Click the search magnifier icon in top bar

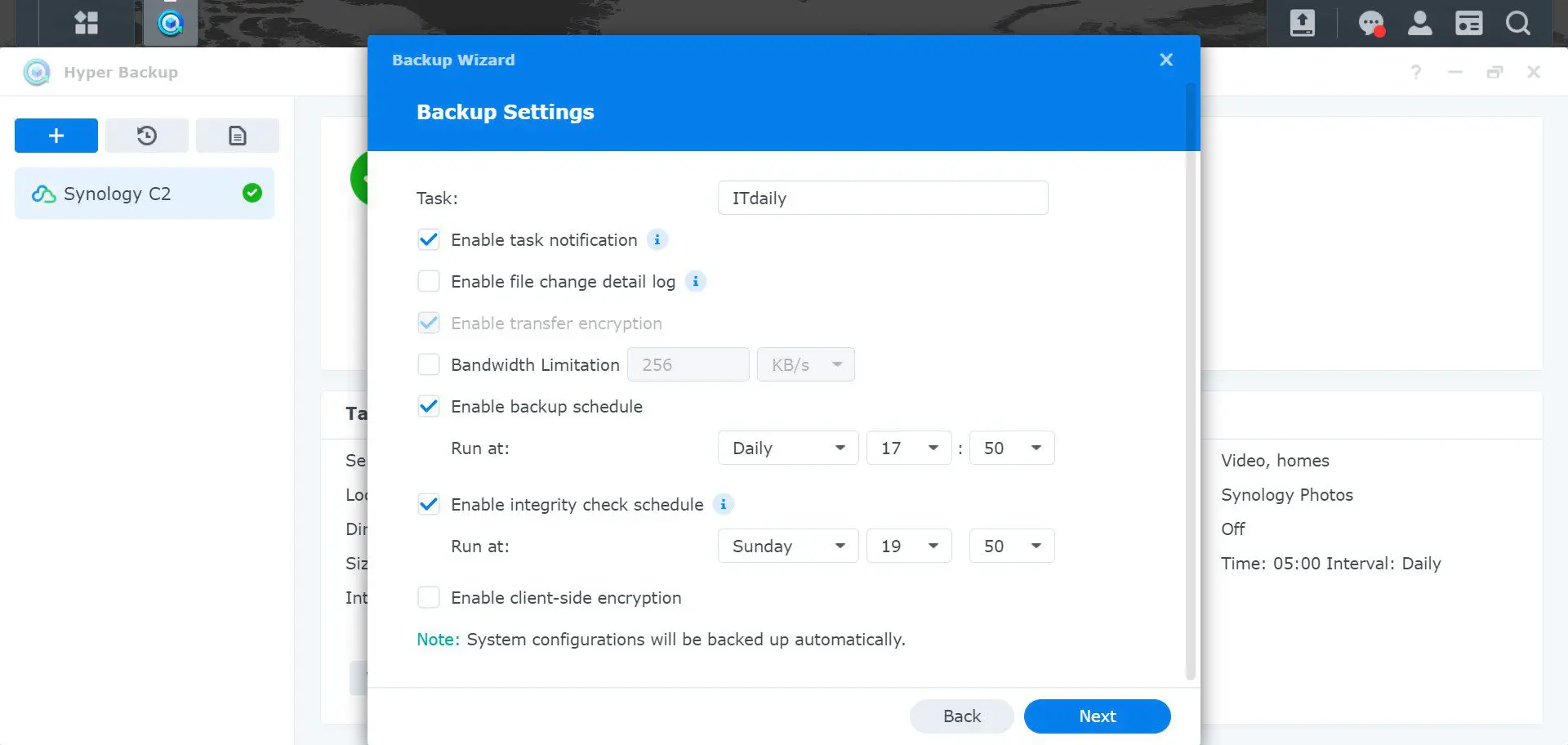pyautogui.click(x=1517, y=23)
